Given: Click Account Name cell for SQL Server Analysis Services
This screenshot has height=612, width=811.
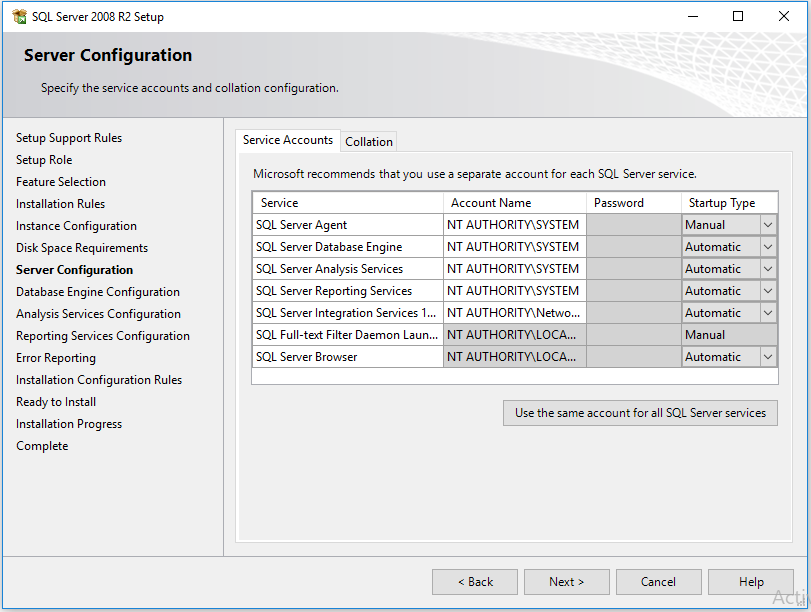Looking at the screenshot, I should [x=515, y=269].
